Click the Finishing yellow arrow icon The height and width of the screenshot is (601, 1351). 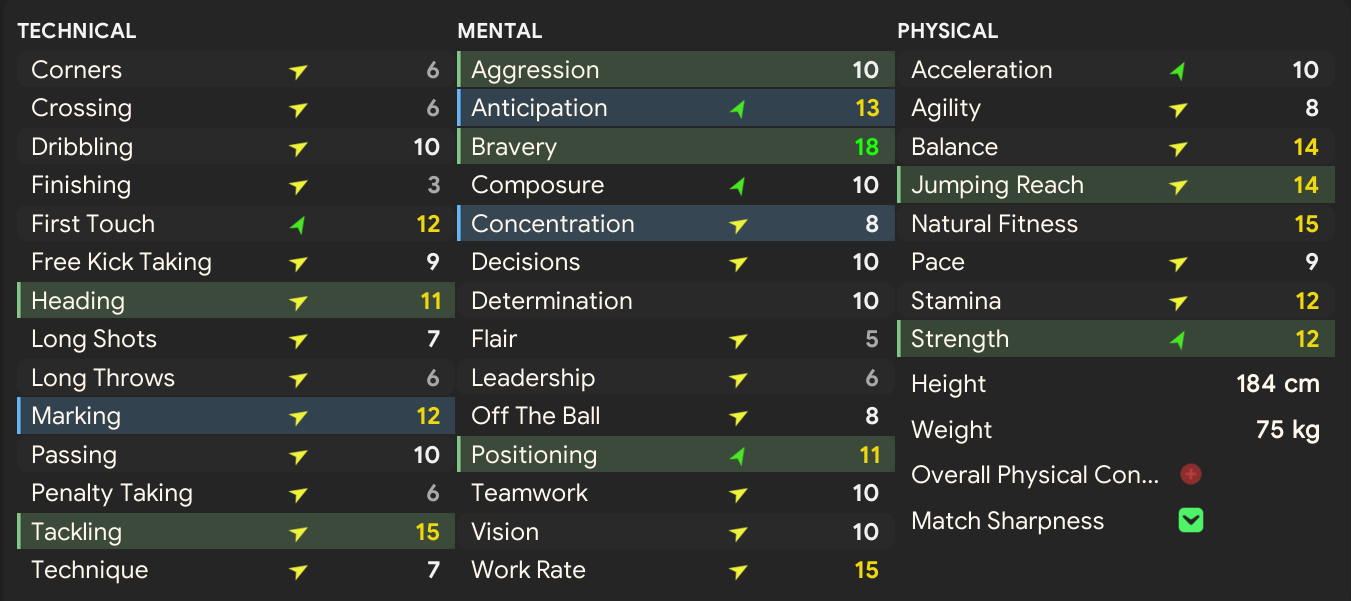pos(297,186)
